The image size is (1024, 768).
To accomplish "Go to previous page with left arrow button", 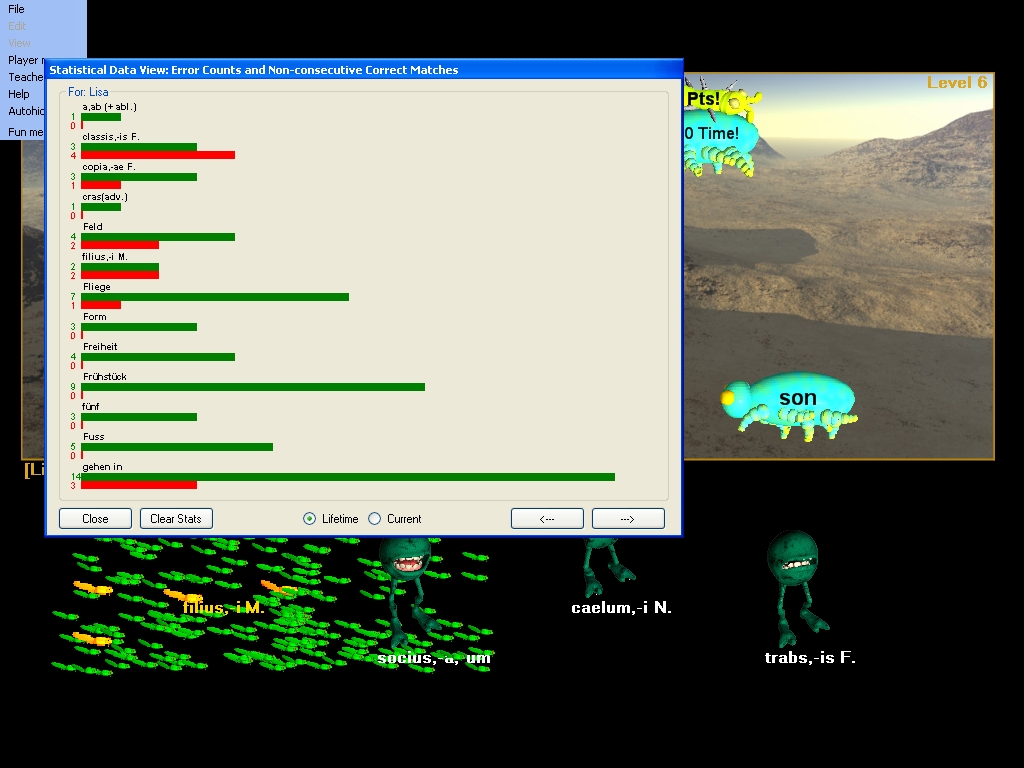I will pyautogui.click(x=547, y=519).
